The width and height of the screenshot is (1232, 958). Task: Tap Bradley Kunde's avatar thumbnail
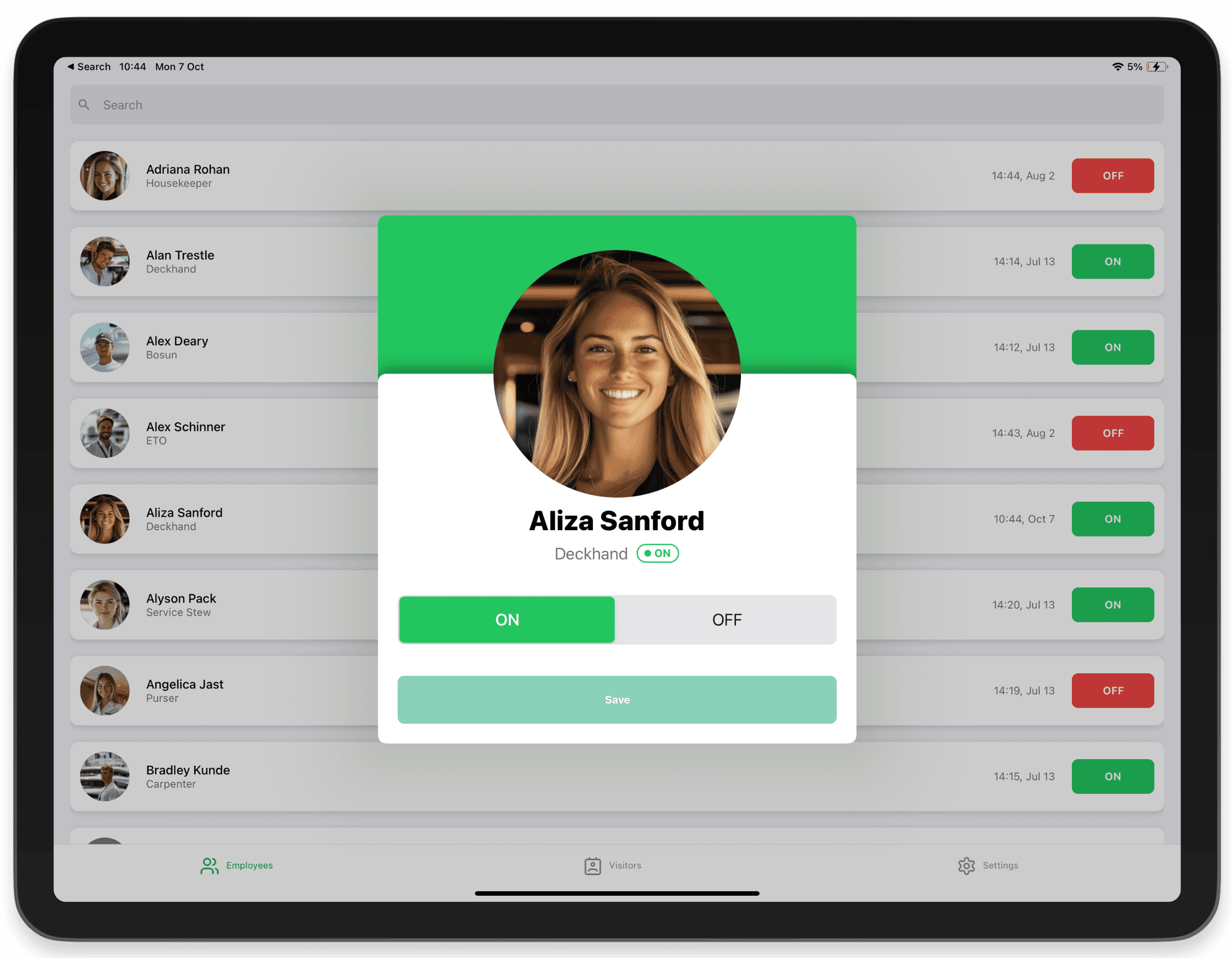click(x=103, y=776)
